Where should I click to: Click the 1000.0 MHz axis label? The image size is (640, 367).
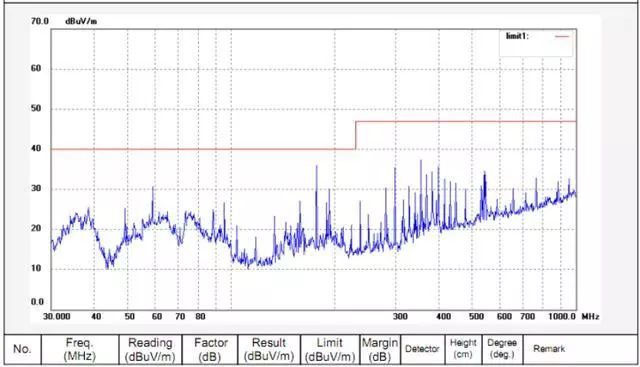pyautogui.click(x=562, y=316)
